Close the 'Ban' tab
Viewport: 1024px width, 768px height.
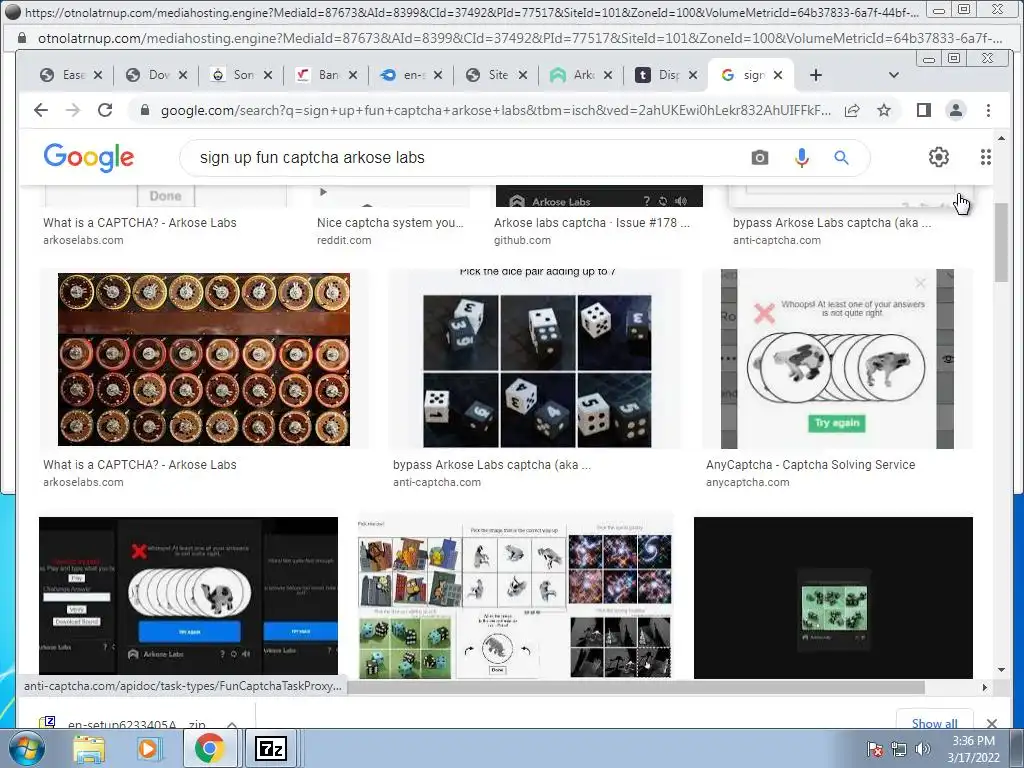click(353, 75)
